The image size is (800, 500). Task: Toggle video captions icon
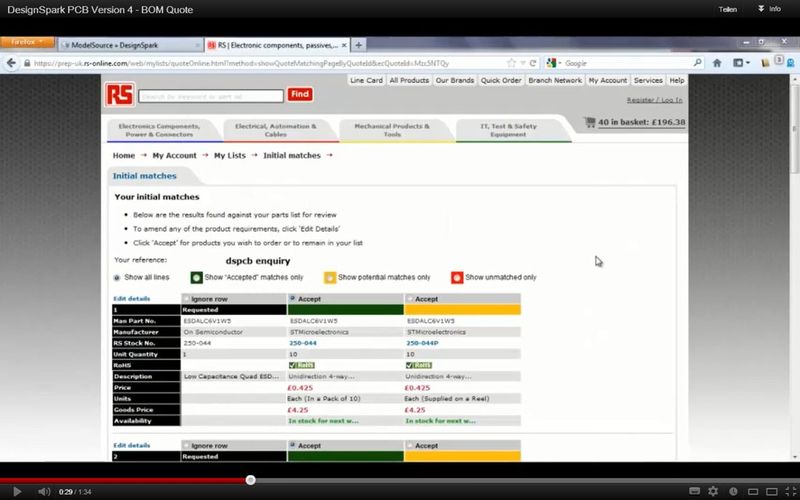click(x=694, y=491)
